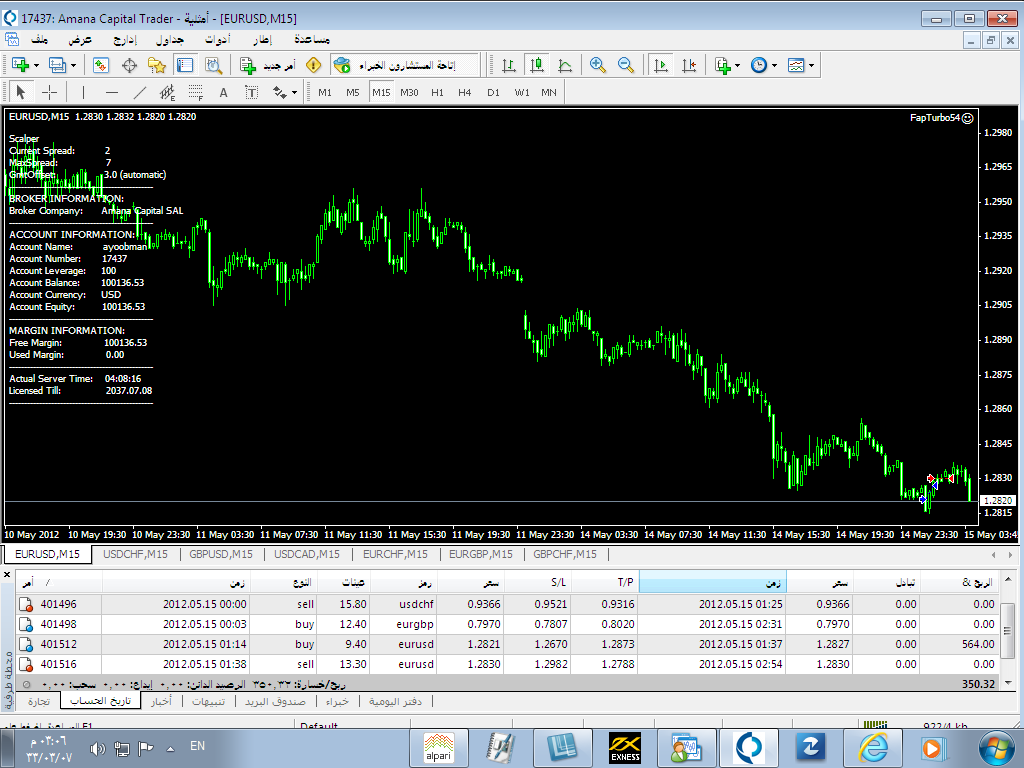Select the Equidistant Channel tool
This screenshot has width=1024, height=768.
[x=168, y=93]
